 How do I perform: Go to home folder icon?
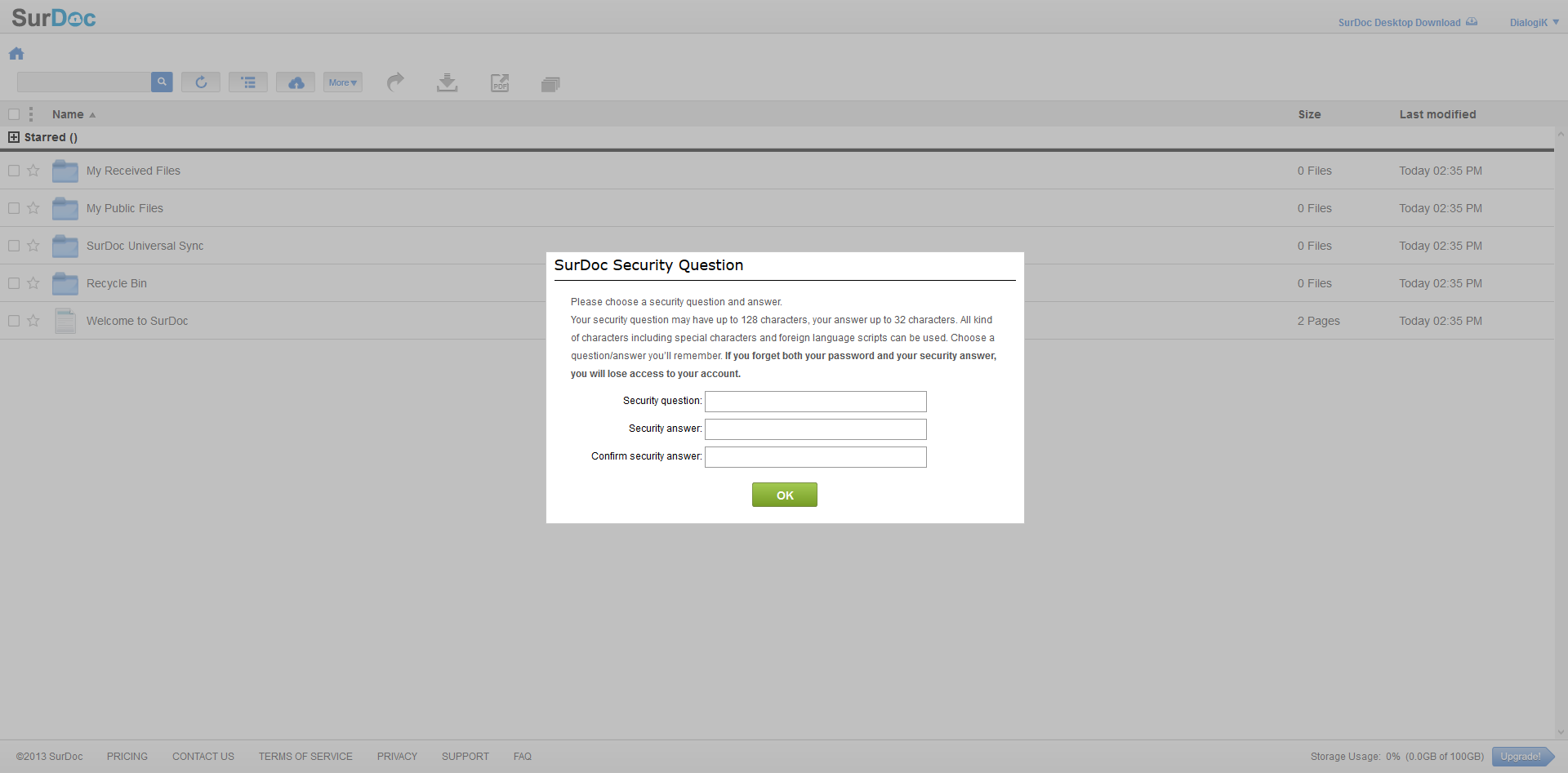16,54
